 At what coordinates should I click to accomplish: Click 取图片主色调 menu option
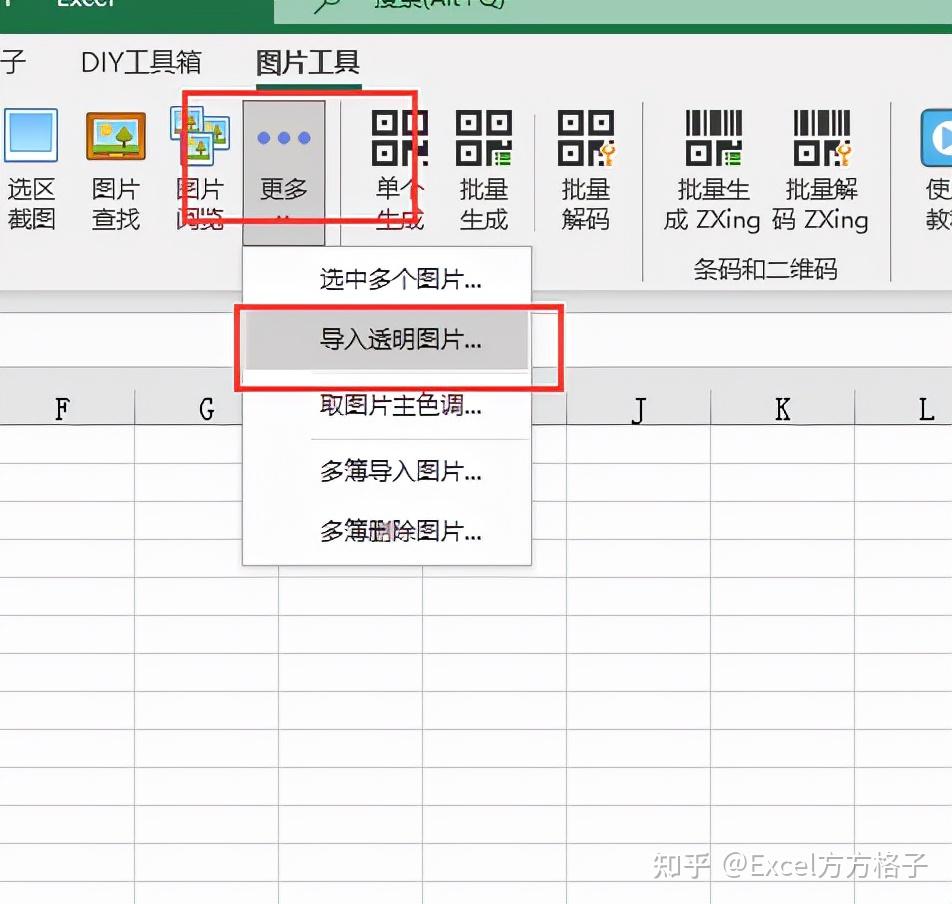(x=398, y=407)
